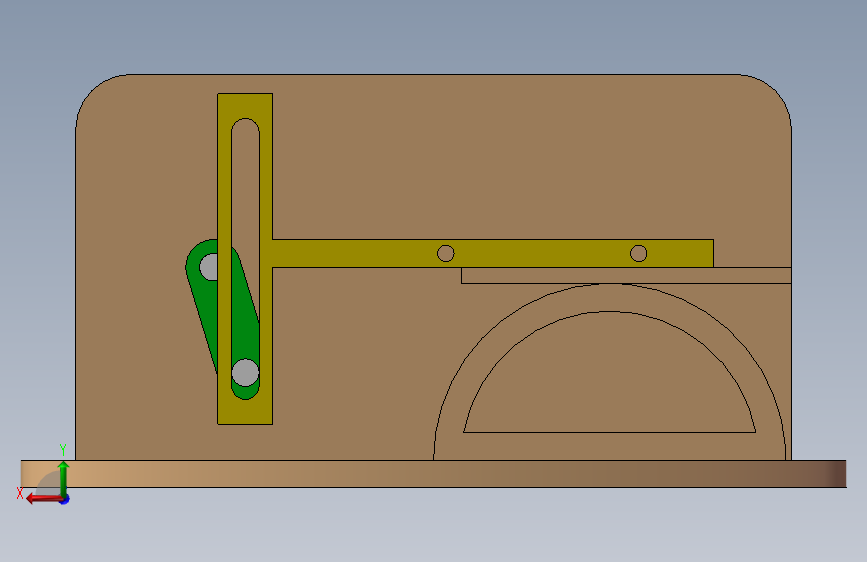
Task: Click the left hole on the horizontal yellow bar
Action: click(446, 253)
